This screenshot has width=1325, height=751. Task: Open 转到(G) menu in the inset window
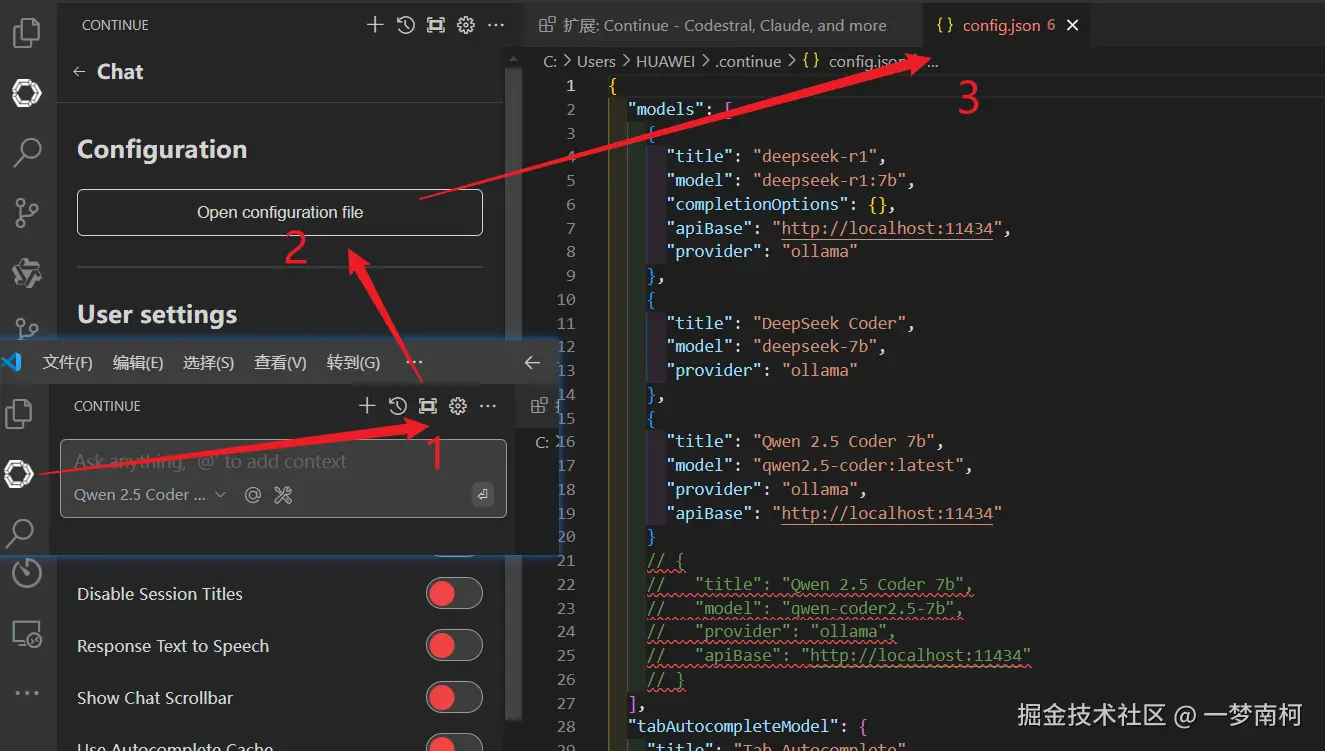point(353,363)
